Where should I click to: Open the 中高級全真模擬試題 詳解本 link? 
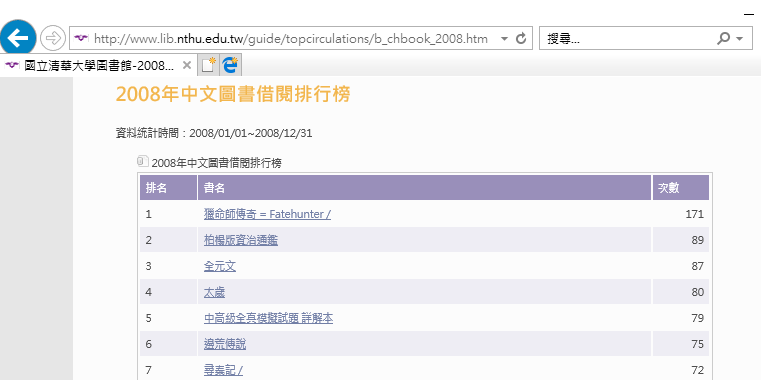pos(268,319)
